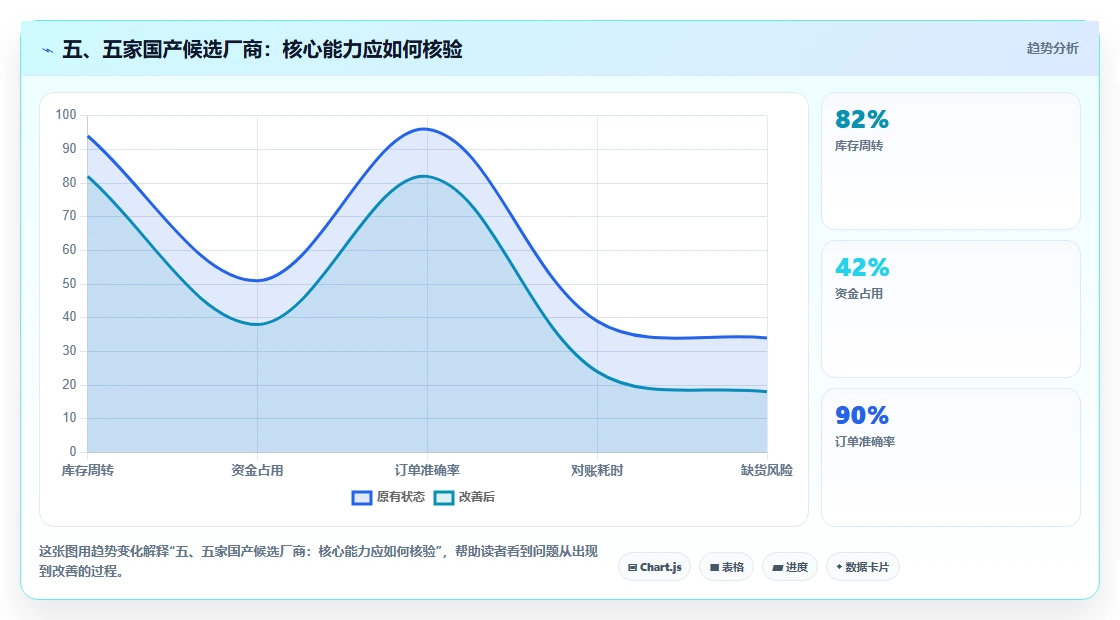Click the 趋势分析 label in header

[x=1052, y=48]
